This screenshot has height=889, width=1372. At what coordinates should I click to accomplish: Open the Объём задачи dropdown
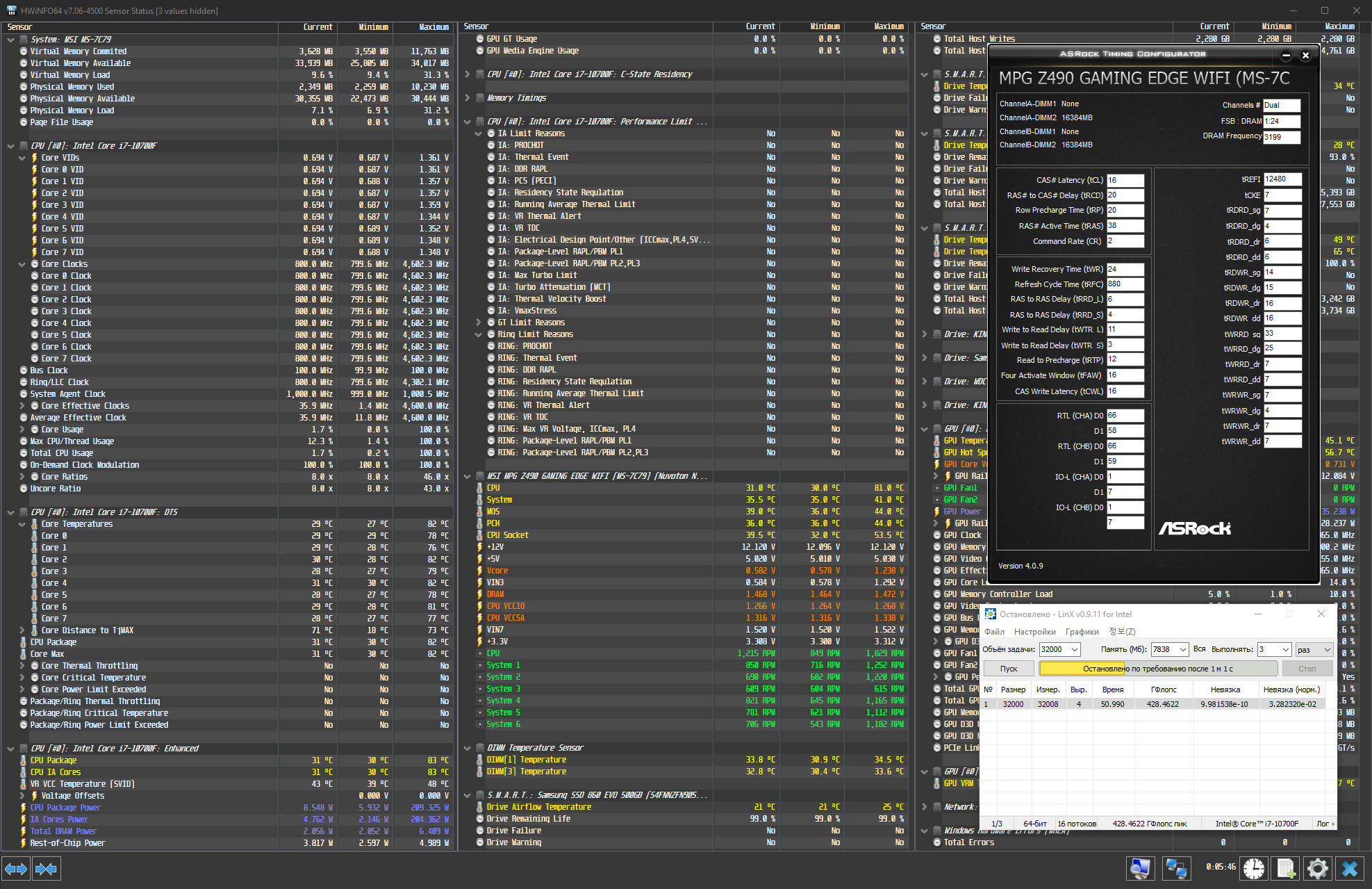1075,649
